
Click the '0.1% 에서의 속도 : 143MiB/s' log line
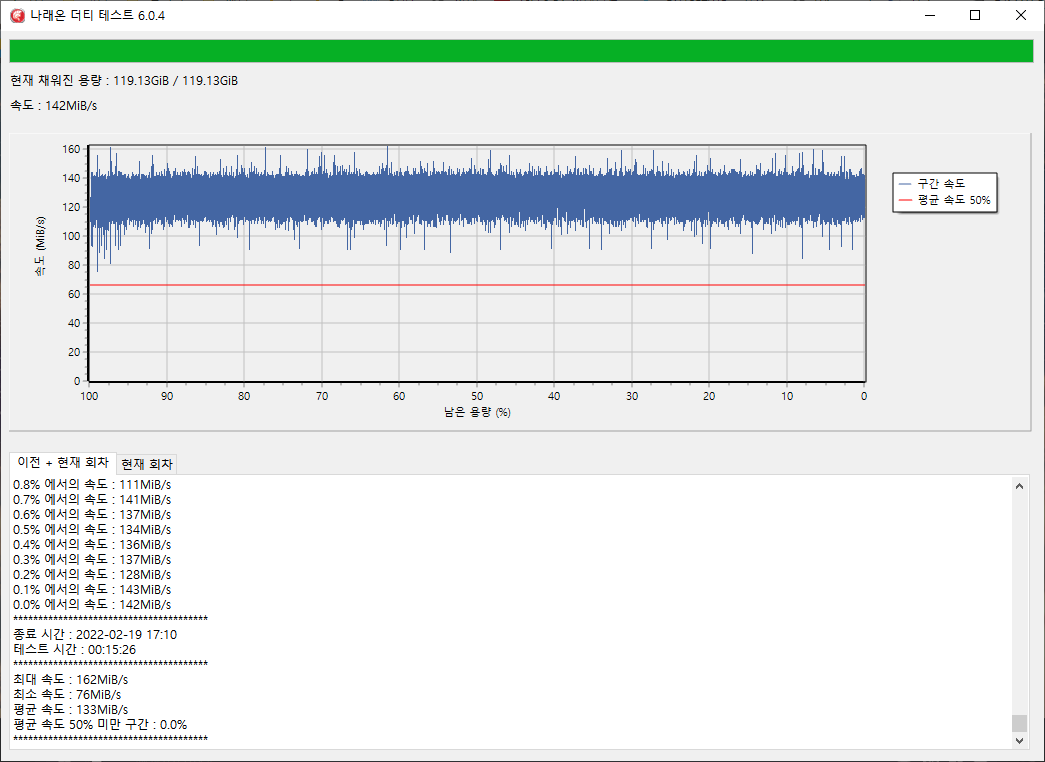tap(92, 590)
